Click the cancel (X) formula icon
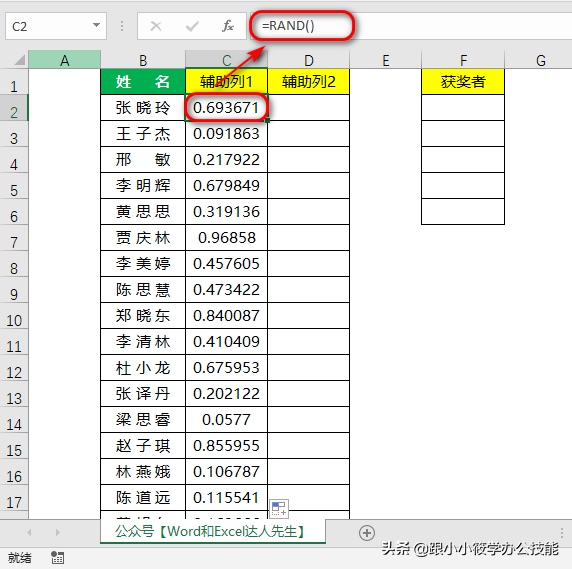This screenshot has width=572, height=569. pos(156,26)
